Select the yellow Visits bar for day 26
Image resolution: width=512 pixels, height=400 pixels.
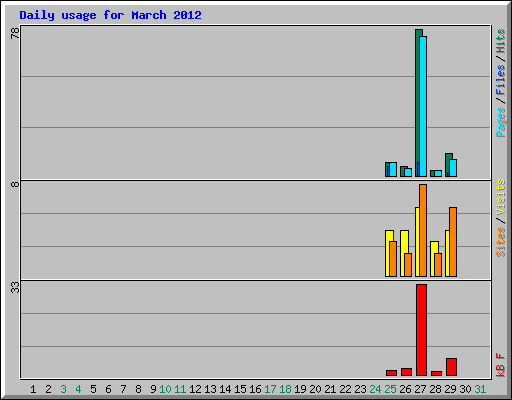pyautogui.click(x=403, y=253)
